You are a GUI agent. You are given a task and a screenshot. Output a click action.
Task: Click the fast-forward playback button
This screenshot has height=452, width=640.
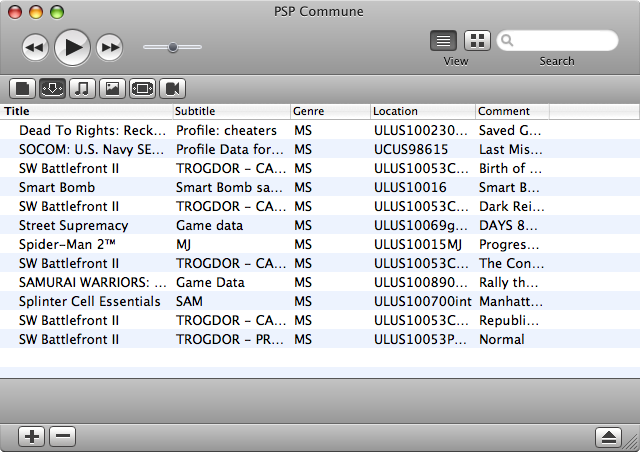tap(109, 48)
